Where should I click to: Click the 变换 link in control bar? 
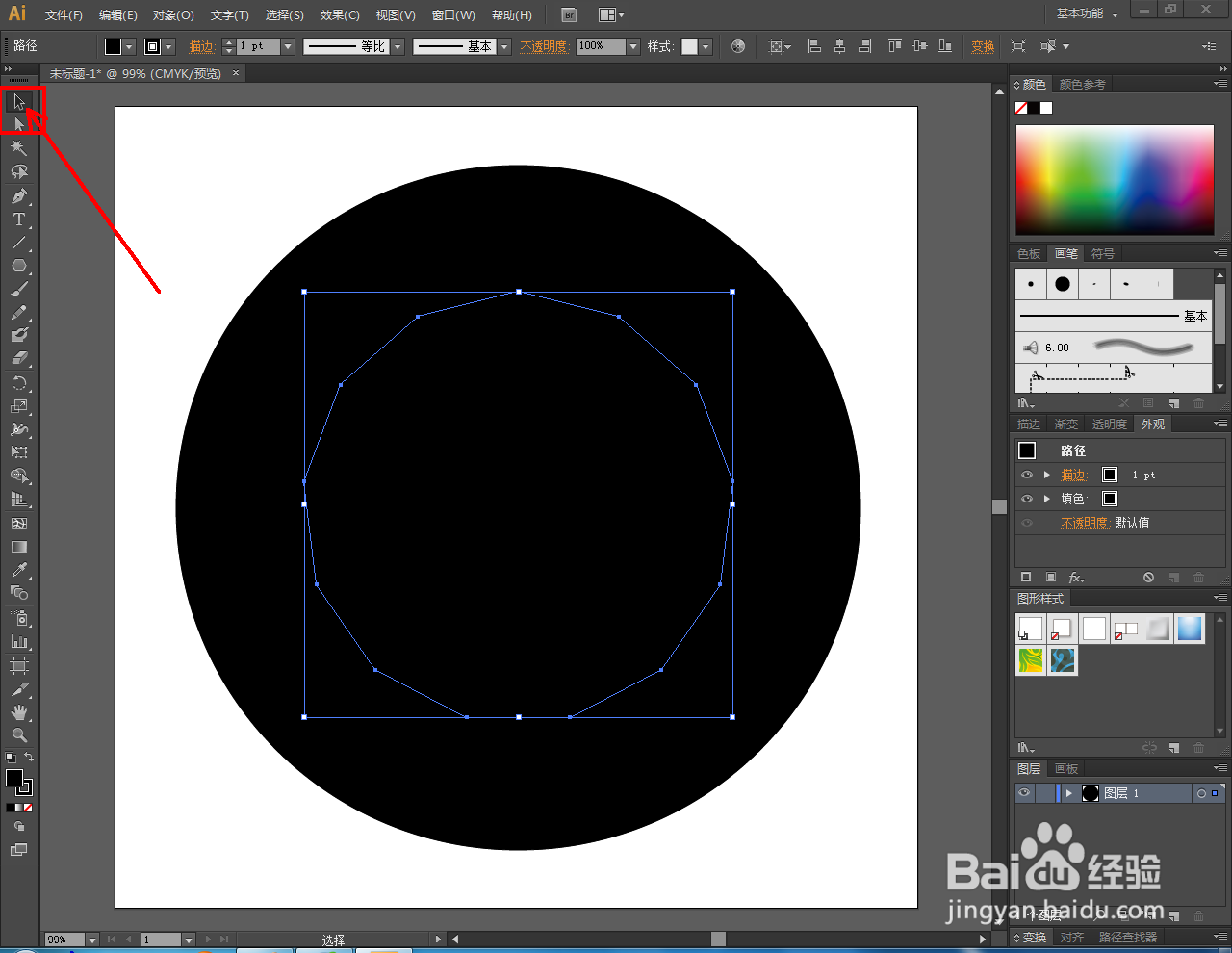coord(983,46)
